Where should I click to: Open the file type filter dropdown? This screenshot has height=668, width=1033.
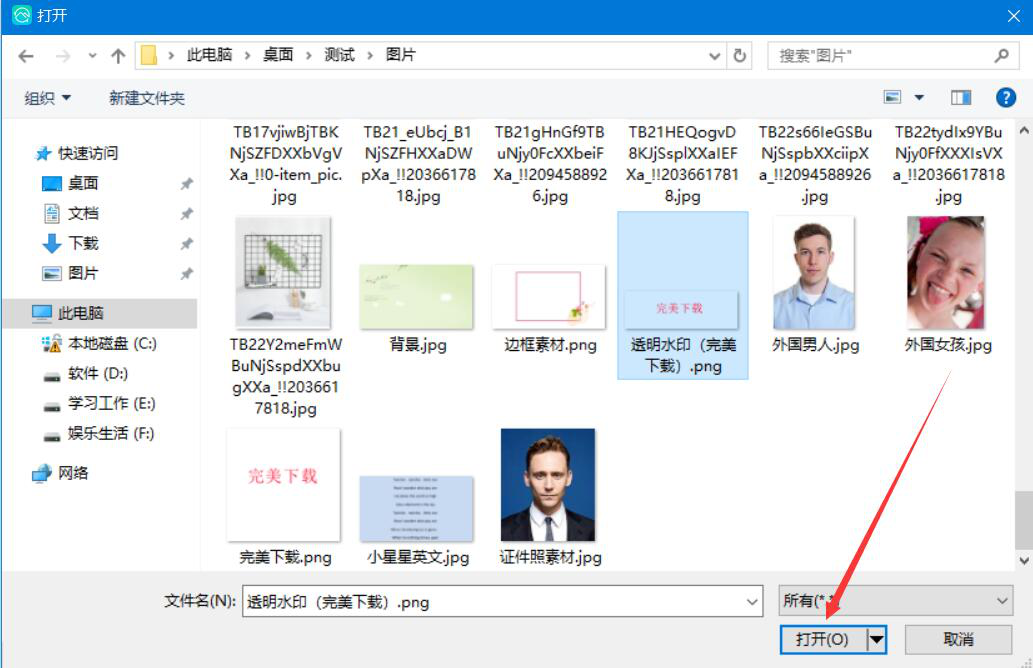[896, 601]
